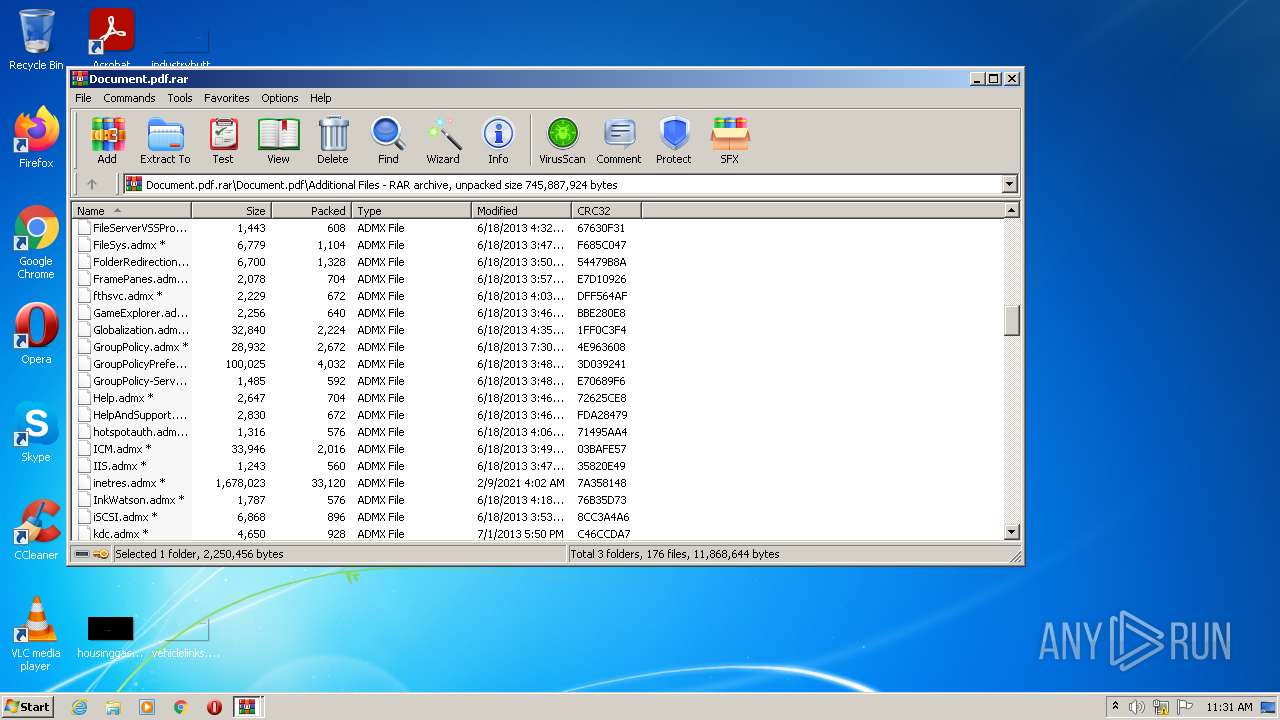Screen dimensions: 1280x720
Task: Click the Delete trash icon
Action: tap(333, 141)
